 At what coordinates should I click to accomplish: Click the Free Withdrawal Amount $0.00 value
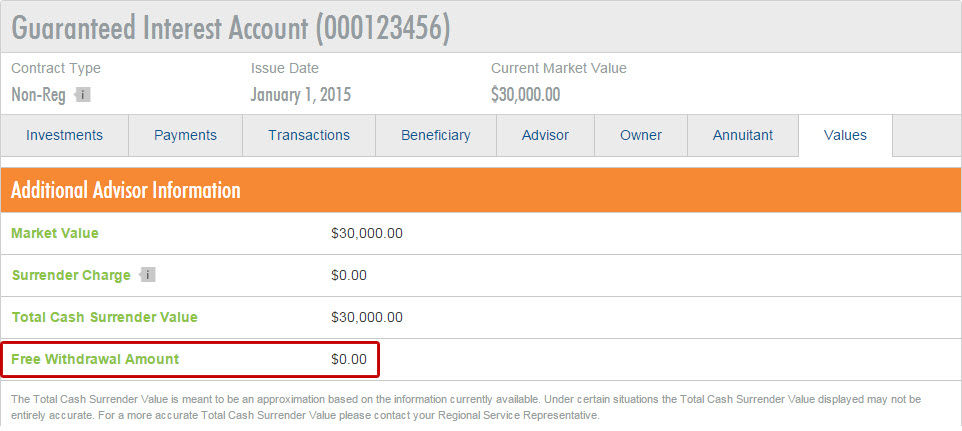[x=349, y=359]
